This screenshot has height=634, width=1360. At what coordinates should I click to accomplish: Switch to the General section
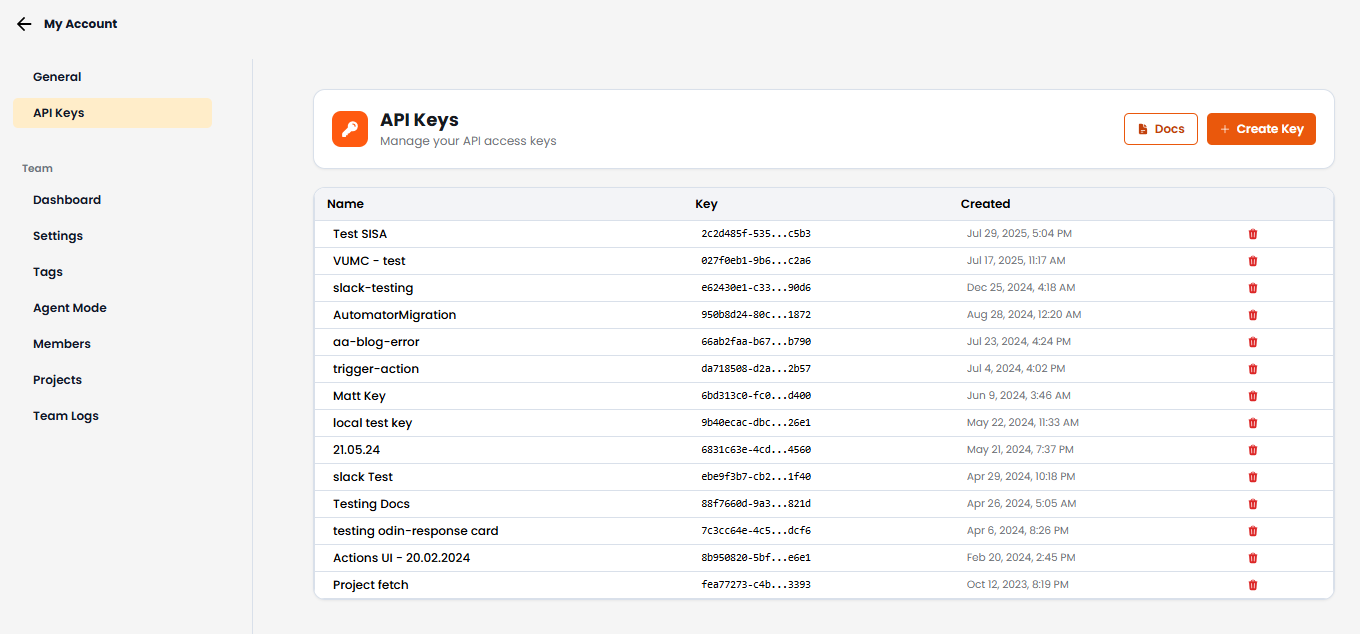57,76
